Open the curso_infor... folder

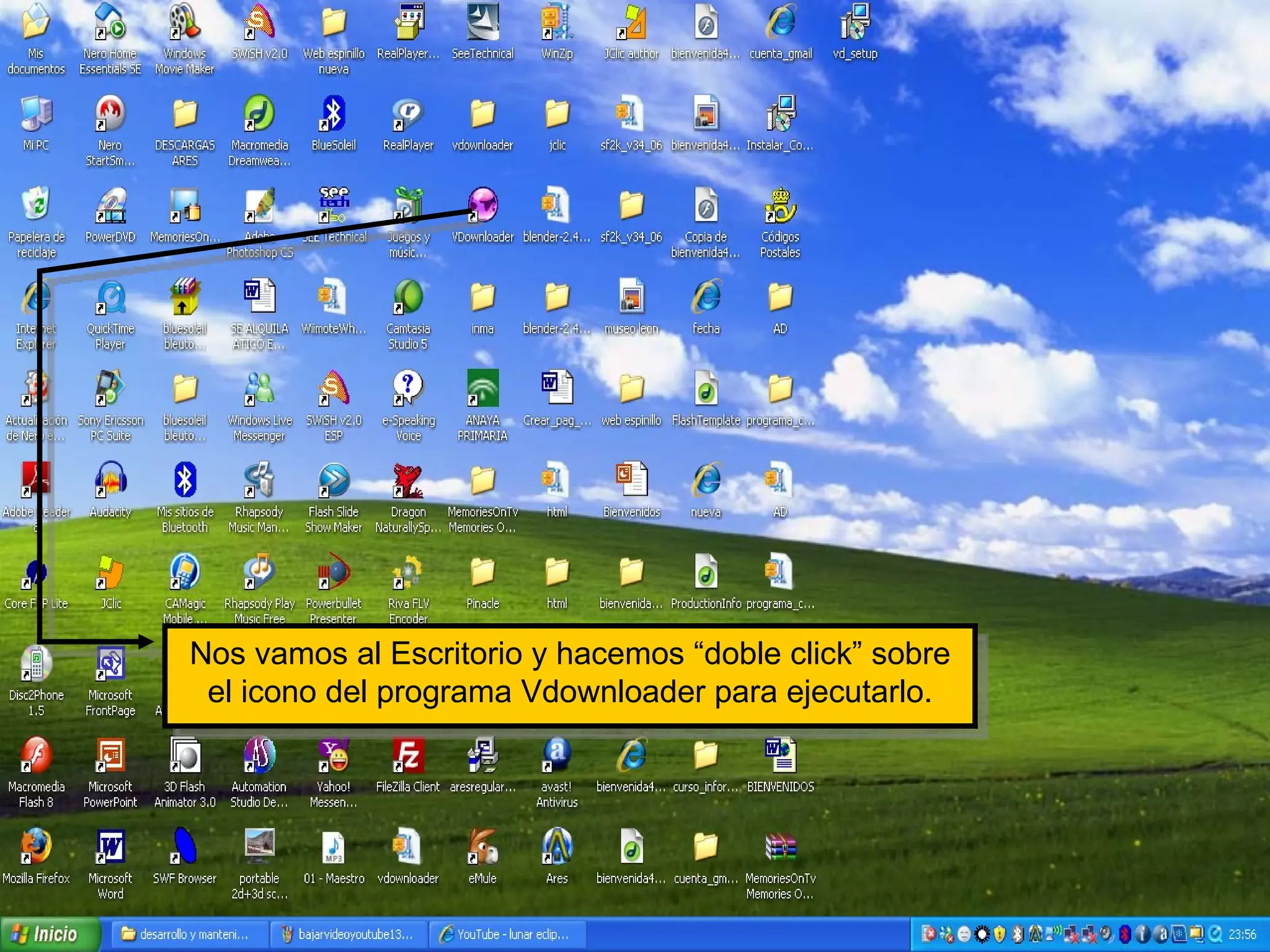point(706,755)
